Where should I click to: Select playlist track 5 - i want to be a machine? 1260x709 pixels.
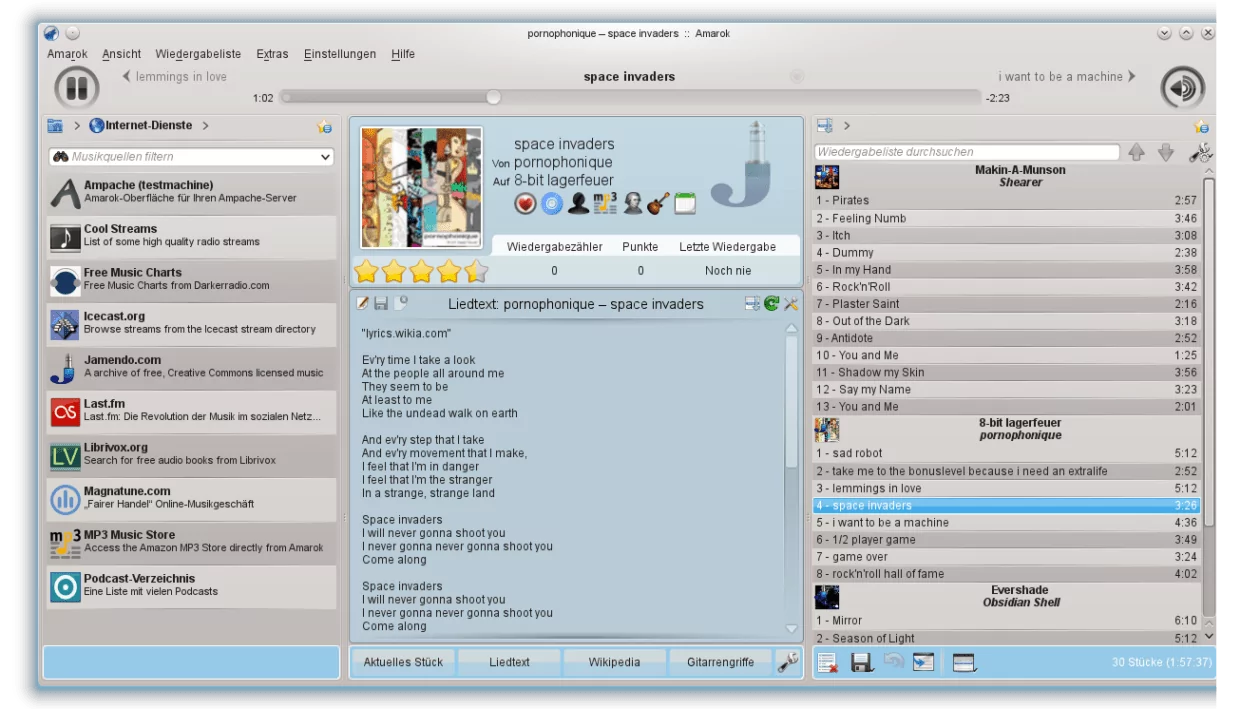1006,522
